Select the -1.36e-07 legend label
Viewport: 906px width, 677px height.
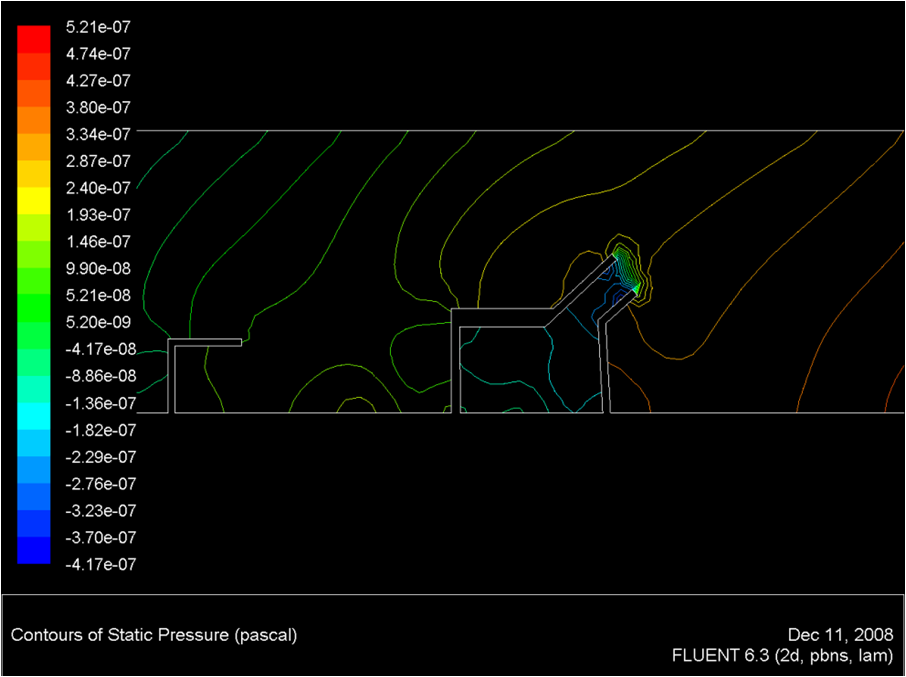(x=101, y=403)
